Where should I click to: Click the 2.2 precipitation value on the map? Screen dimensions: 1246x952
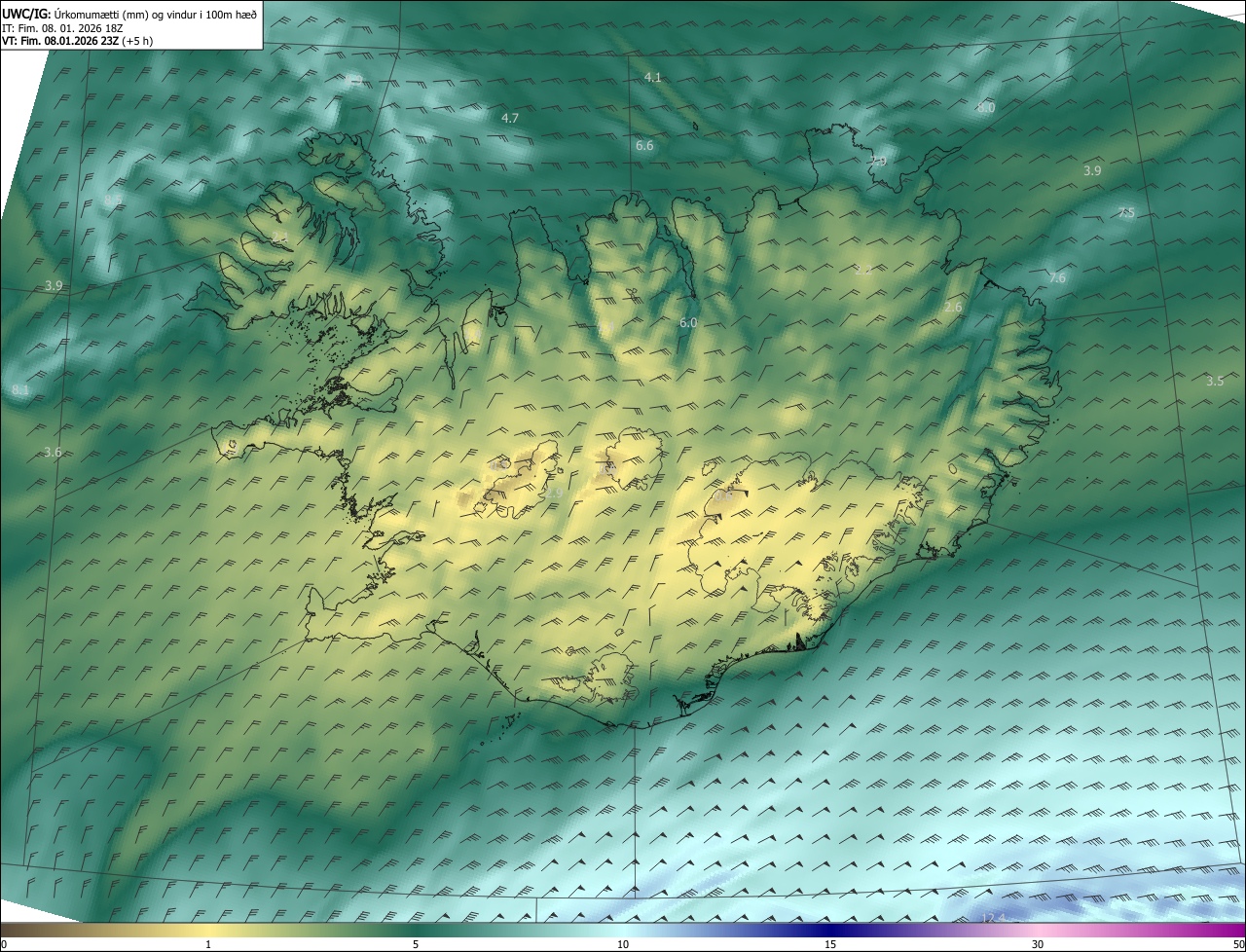(862, 270)
